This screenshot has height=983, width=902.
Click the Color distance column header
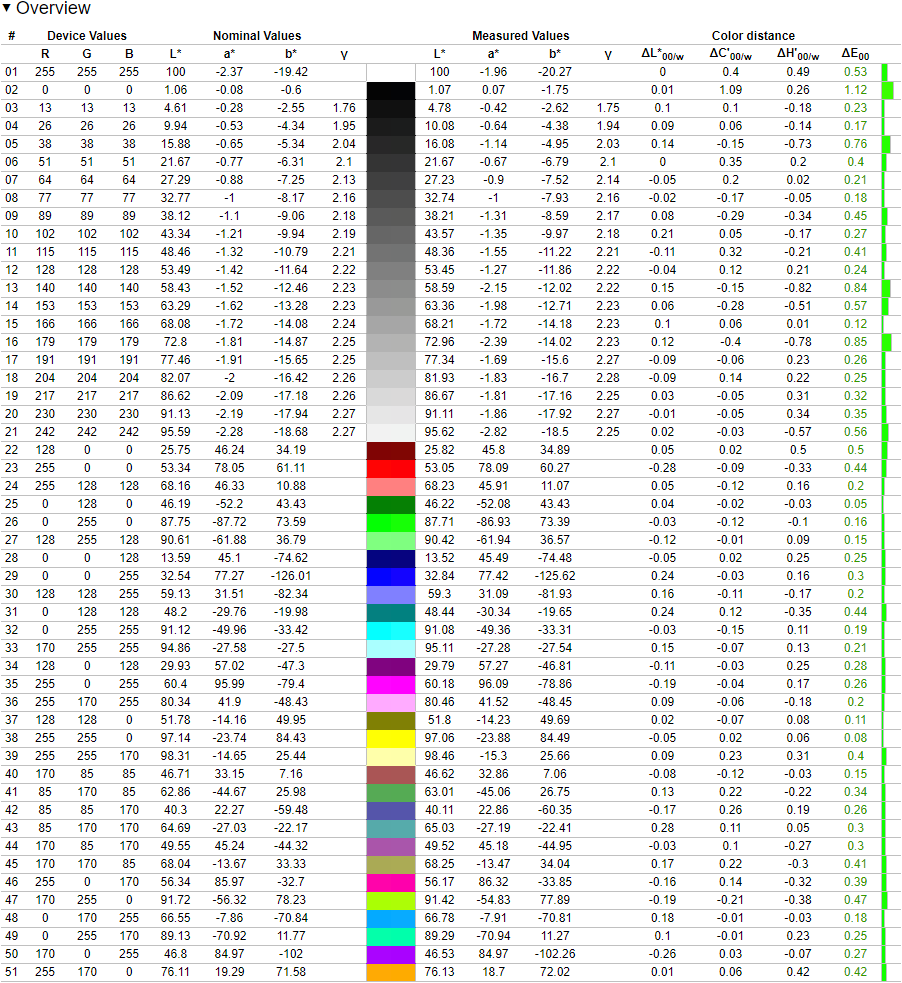pos(753,36)
